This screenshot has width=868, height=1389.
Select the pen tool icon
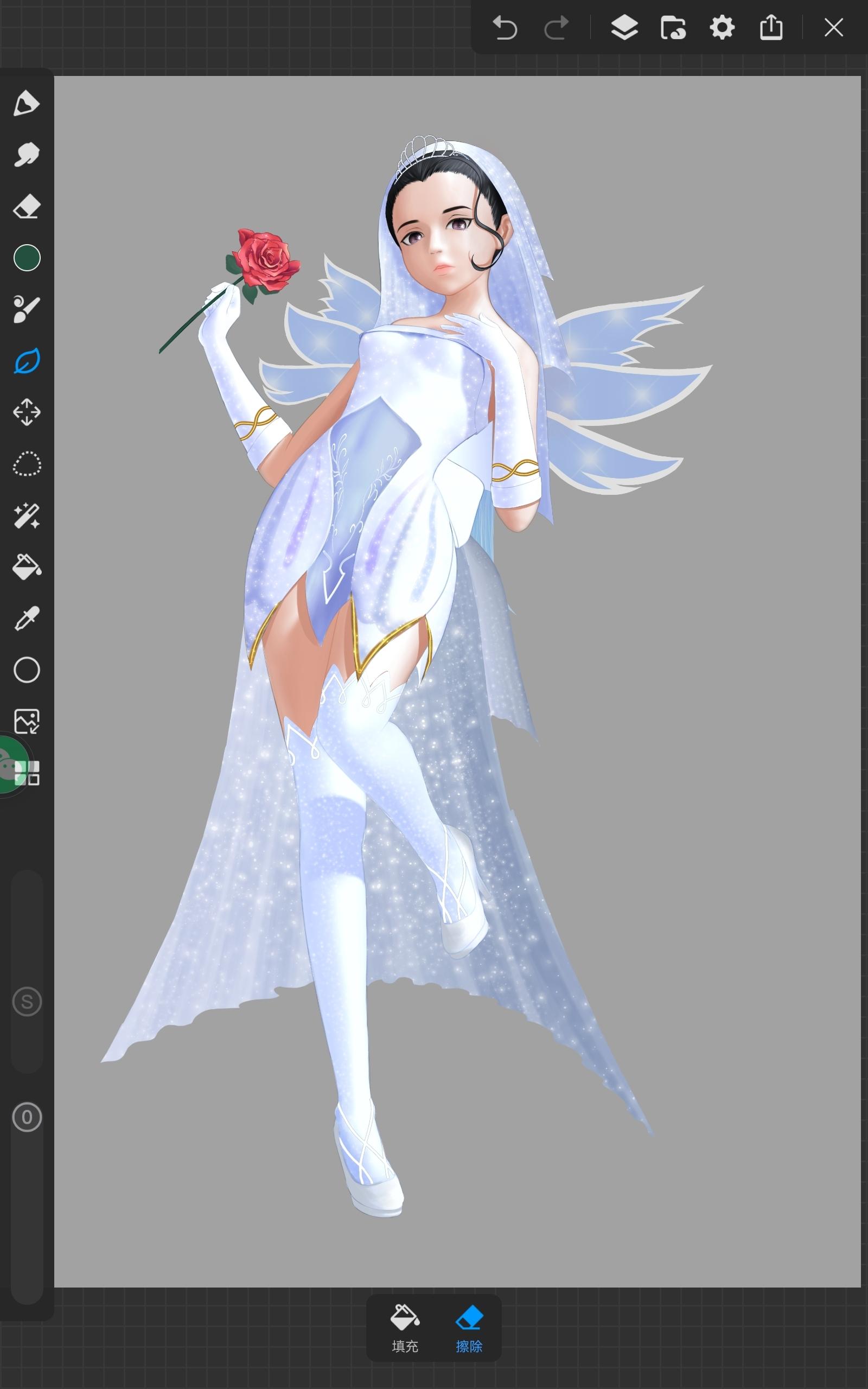(x=27, y=103)
